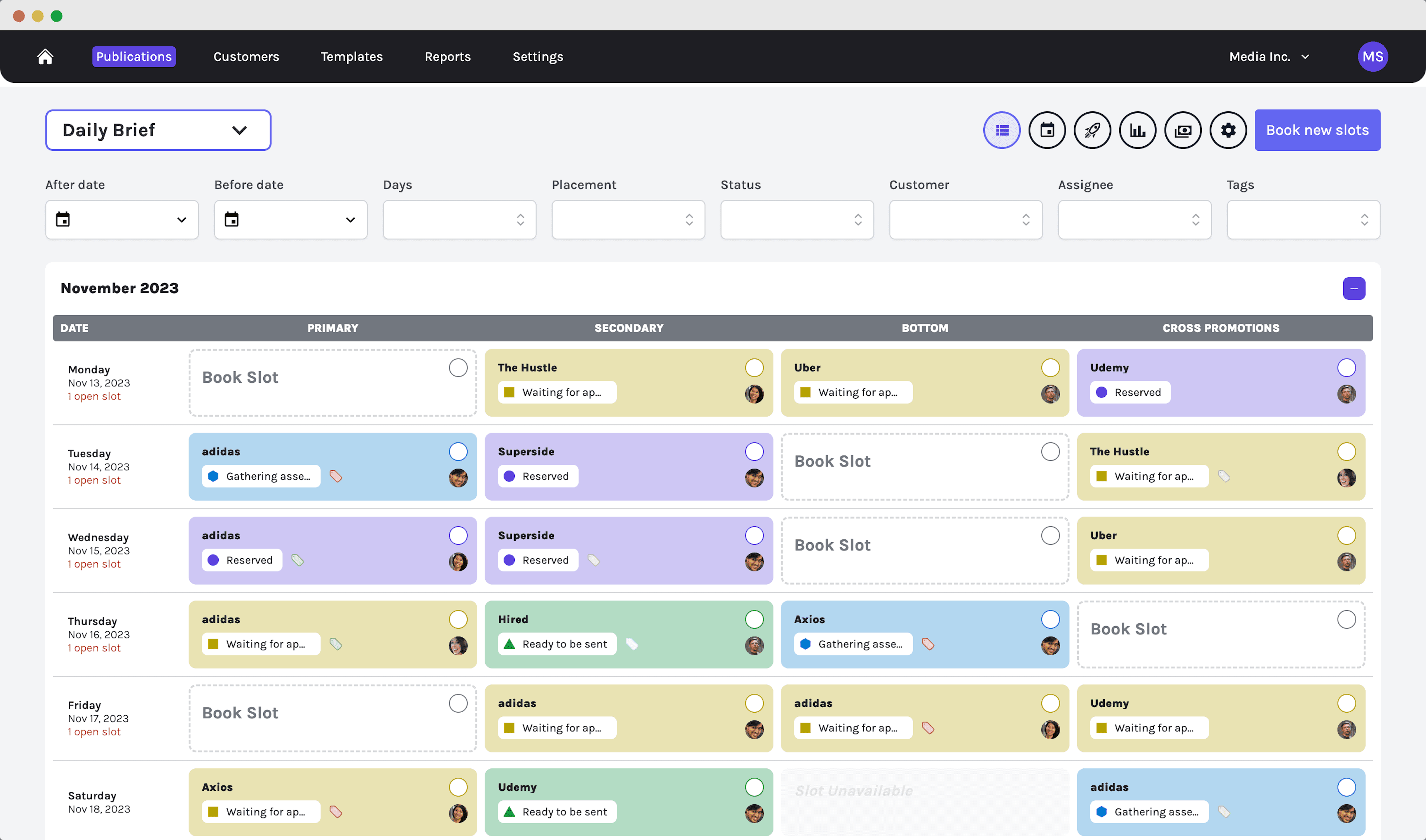Open the Assignee filter dropdown
The height and width of the screenshot is (840, 1426).
point(1134,219)
